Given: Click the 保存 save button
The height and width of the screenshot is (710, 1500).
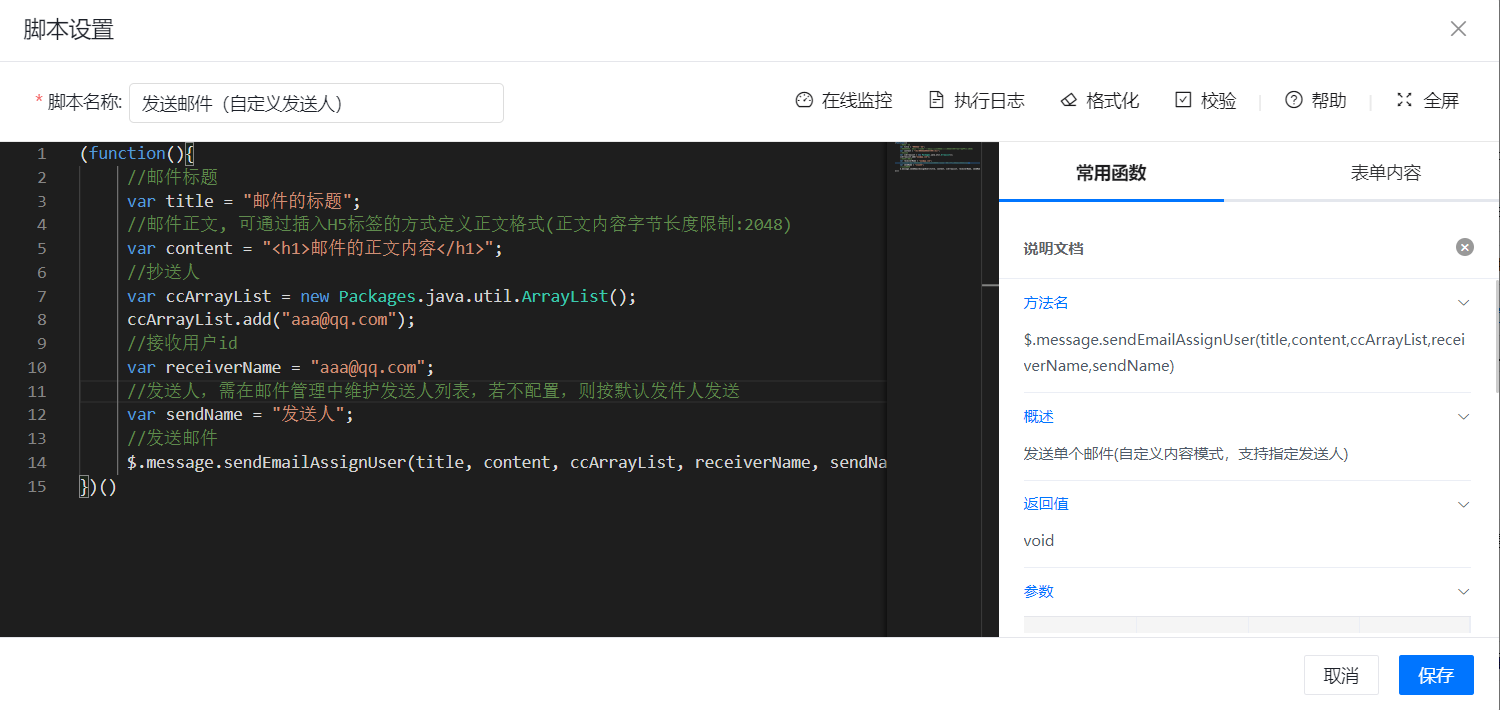Looking at the screenshot, I should 1435,675.
